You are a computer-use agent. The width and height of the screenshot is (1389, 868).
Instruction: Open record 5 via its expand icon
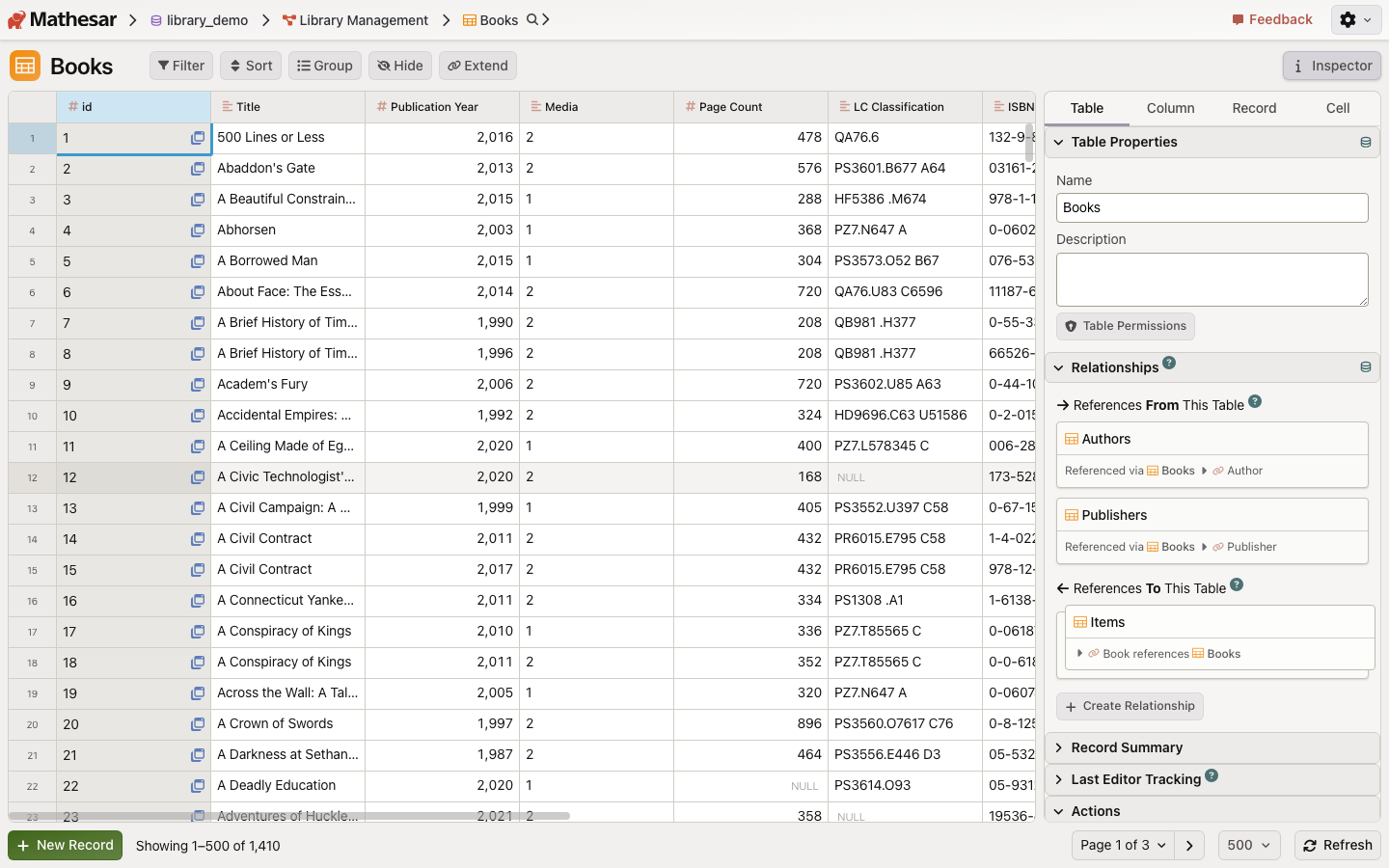198,261
